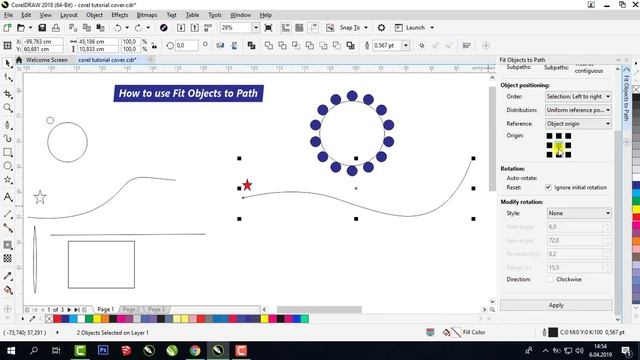640x360 pixels.
Task: Select the Zoom tool in the toolbox
Action: (7, 108)
